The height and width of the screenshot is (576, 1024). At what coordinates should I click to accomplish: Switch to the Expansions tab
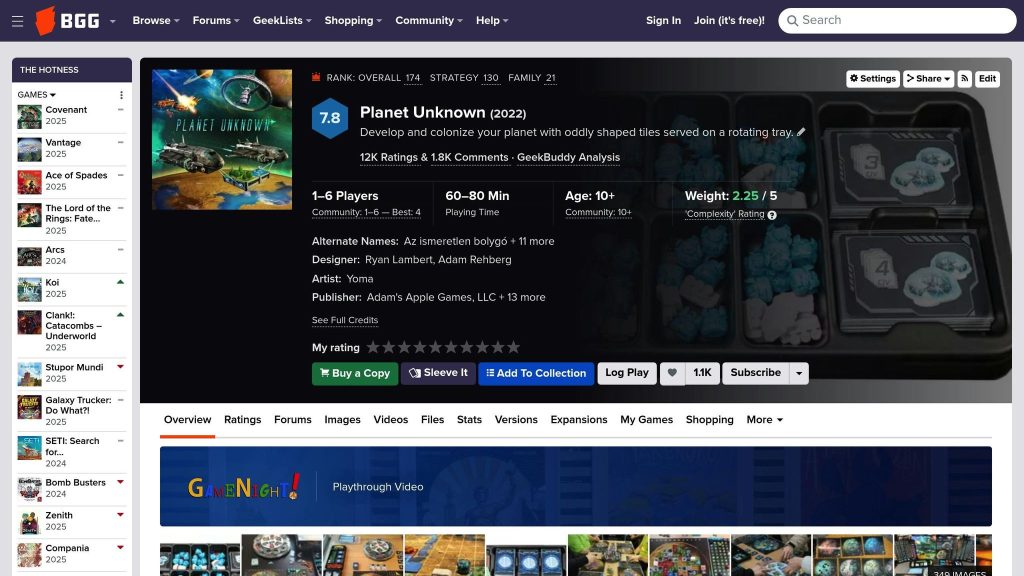[579, 420]
